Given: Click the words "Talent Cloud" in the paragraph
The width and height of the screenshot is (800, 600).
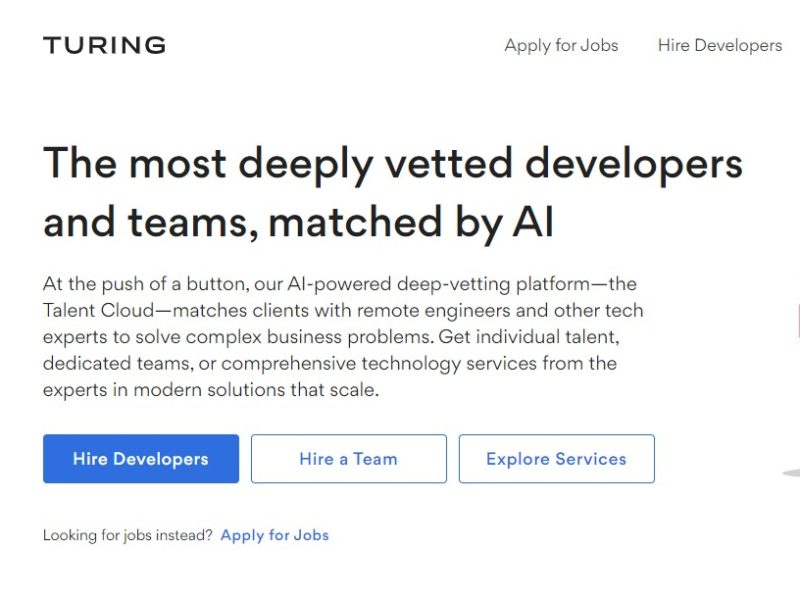Looking at the screenshot, I should [x=98, y=310].
